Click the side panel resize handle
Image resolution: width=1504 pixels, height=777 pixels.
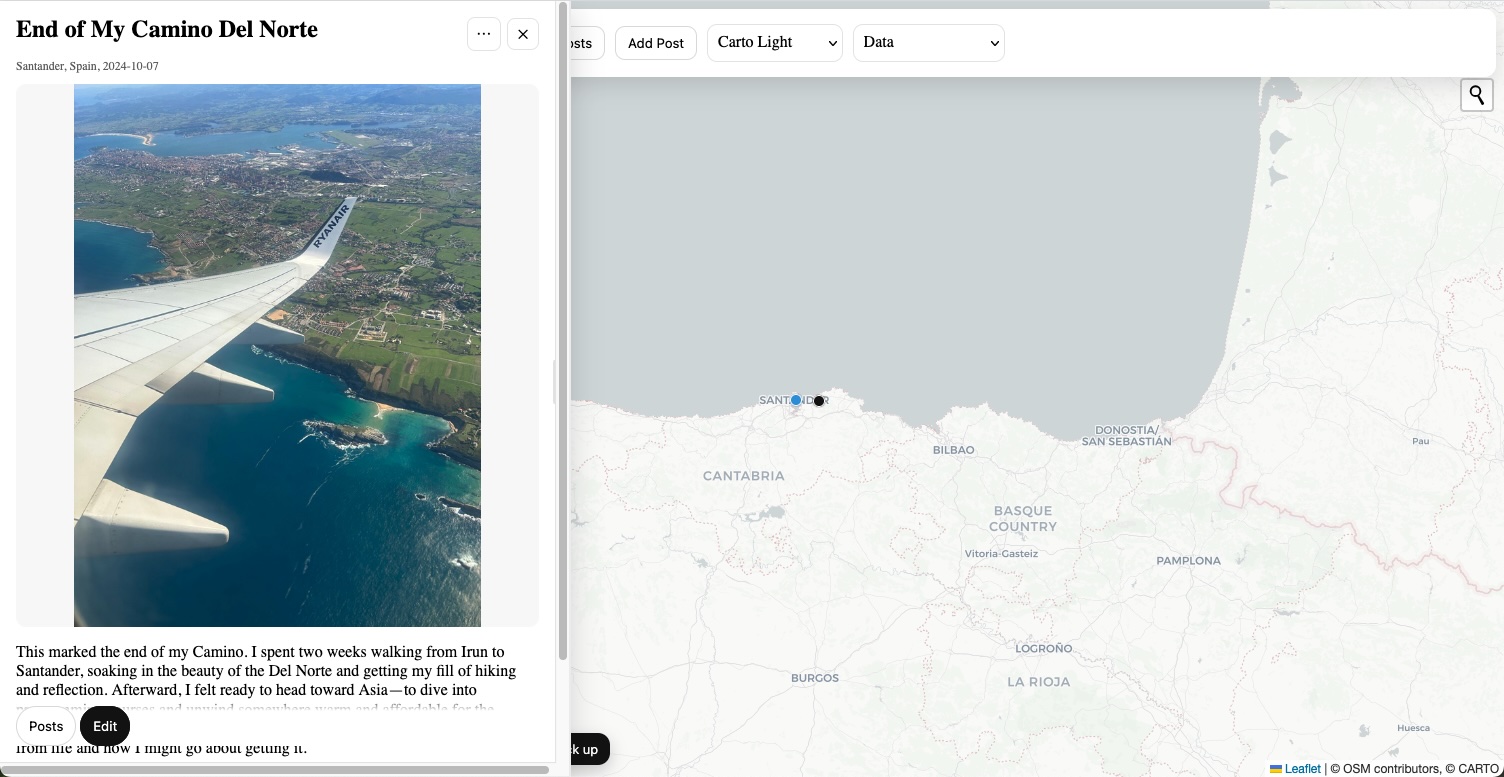555,381
